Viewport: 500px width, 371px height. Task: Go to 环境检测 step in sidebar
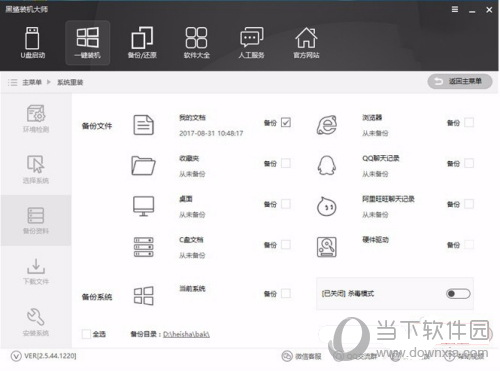click(x=36, y=119)
